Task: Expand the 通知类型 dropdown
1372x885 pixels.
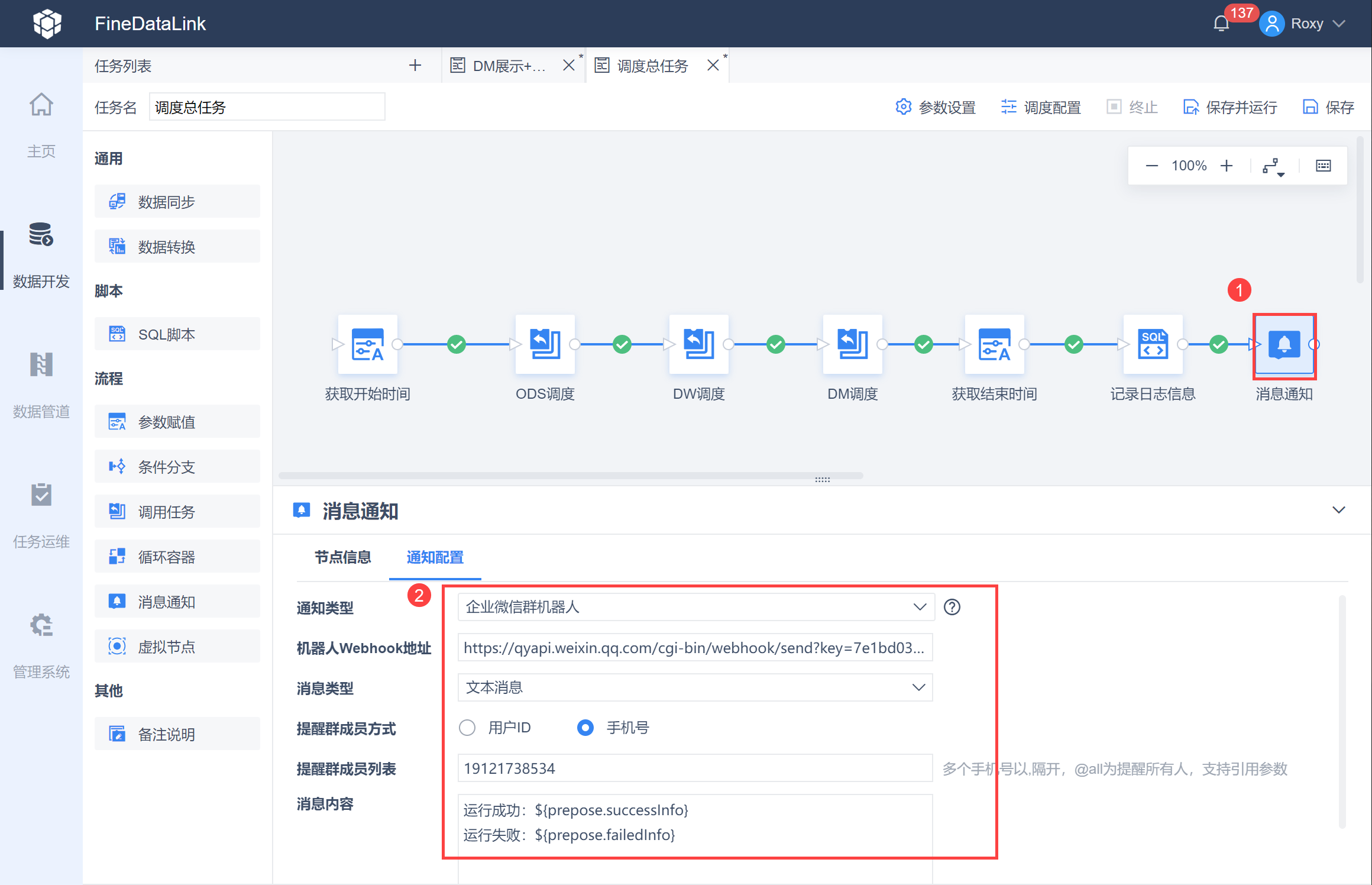Action: (x=696, y=607)
